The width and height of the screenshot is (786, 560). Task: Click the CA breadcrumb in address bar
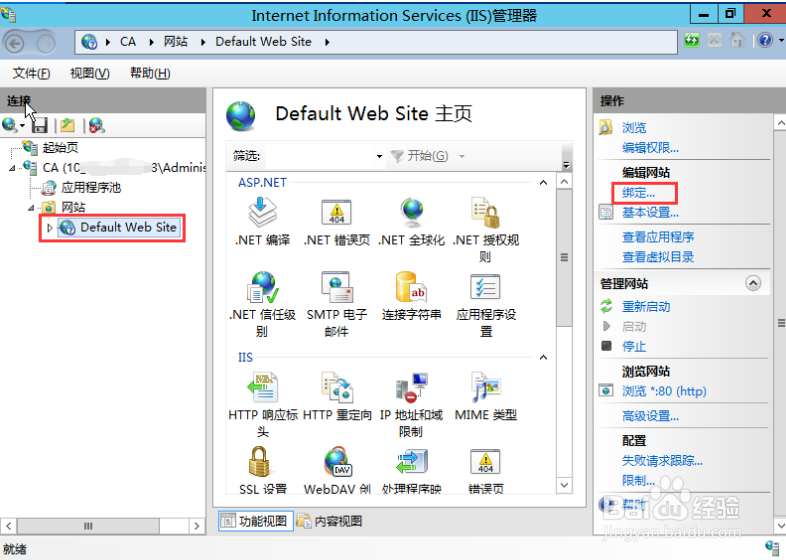coord(128,42)
